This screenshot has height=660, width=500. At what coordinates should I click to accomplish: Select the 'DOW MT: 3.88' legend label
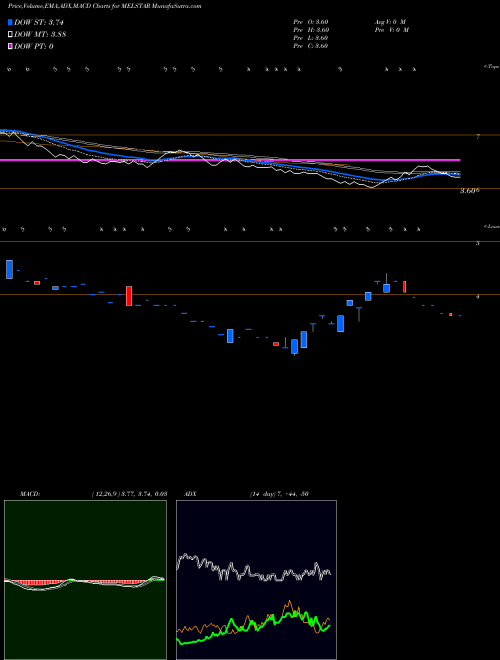40,34
